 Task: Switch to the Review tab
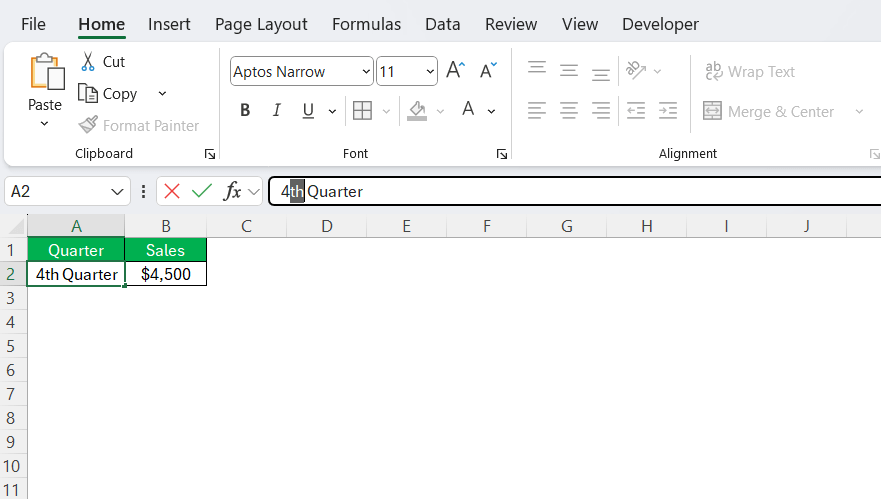pyautogui.click(x=511, y=24)
